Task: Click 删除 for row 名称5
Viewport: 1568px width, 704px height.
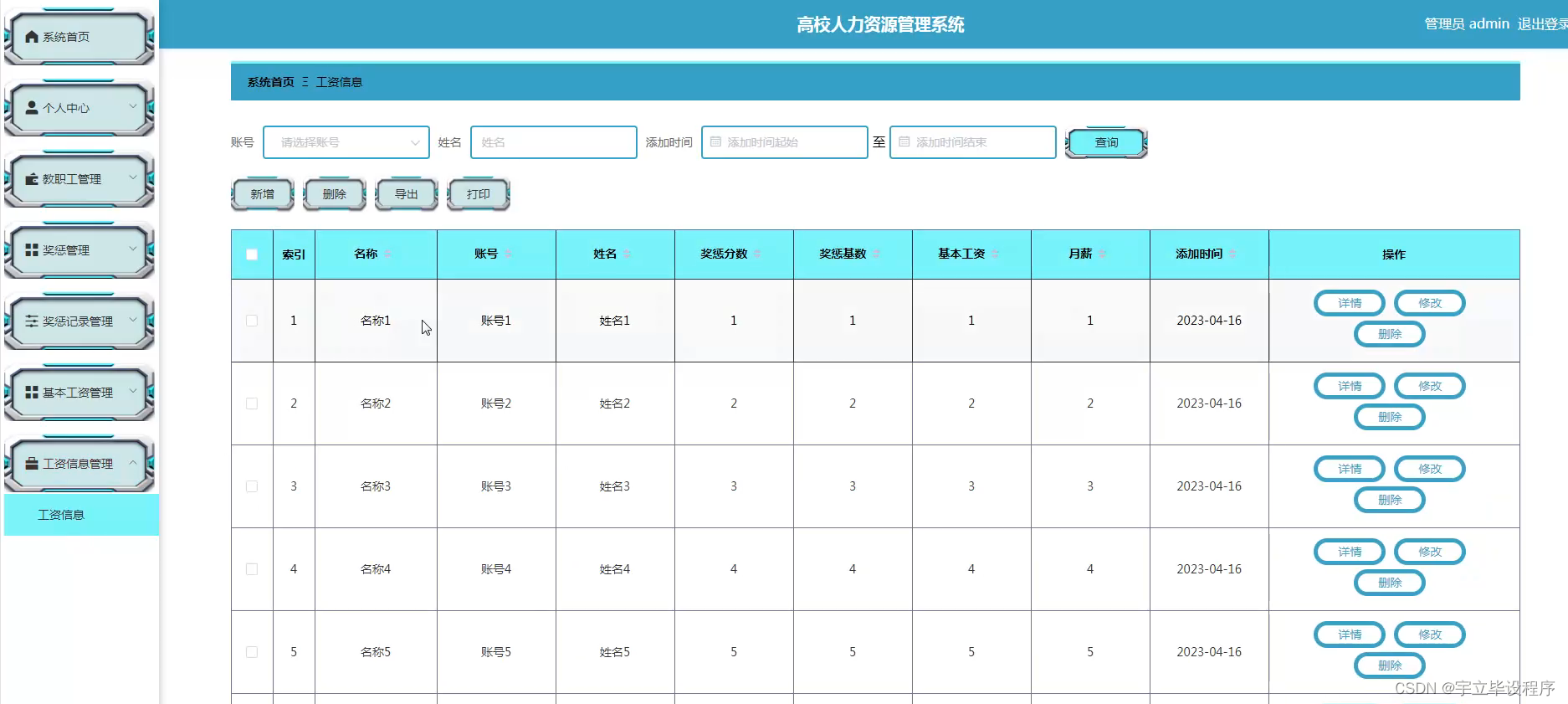Action: [1390, 665]
